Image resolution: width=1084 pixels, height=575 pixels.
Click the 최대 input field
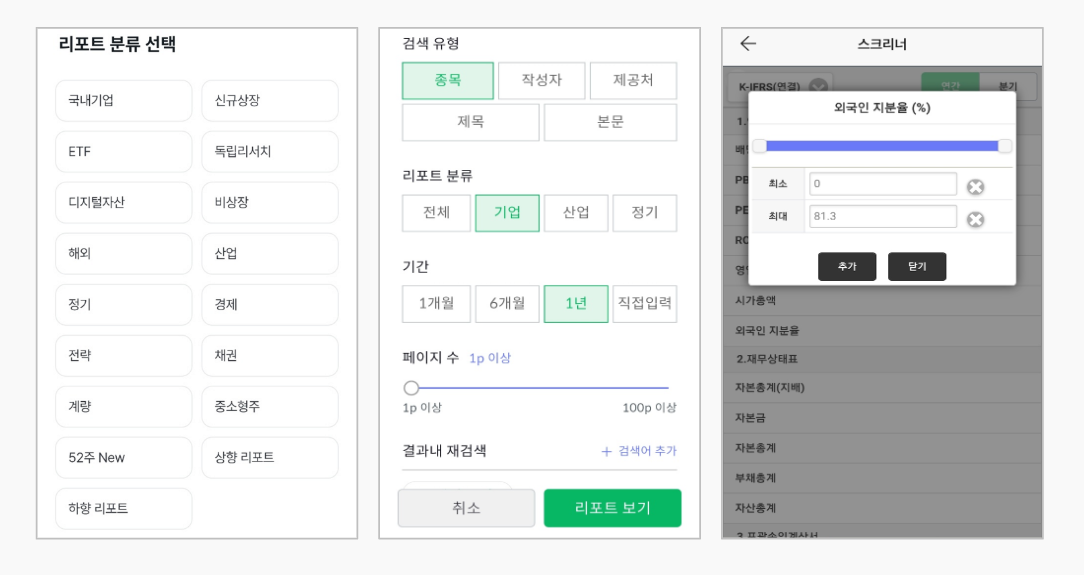click(882, 217)
